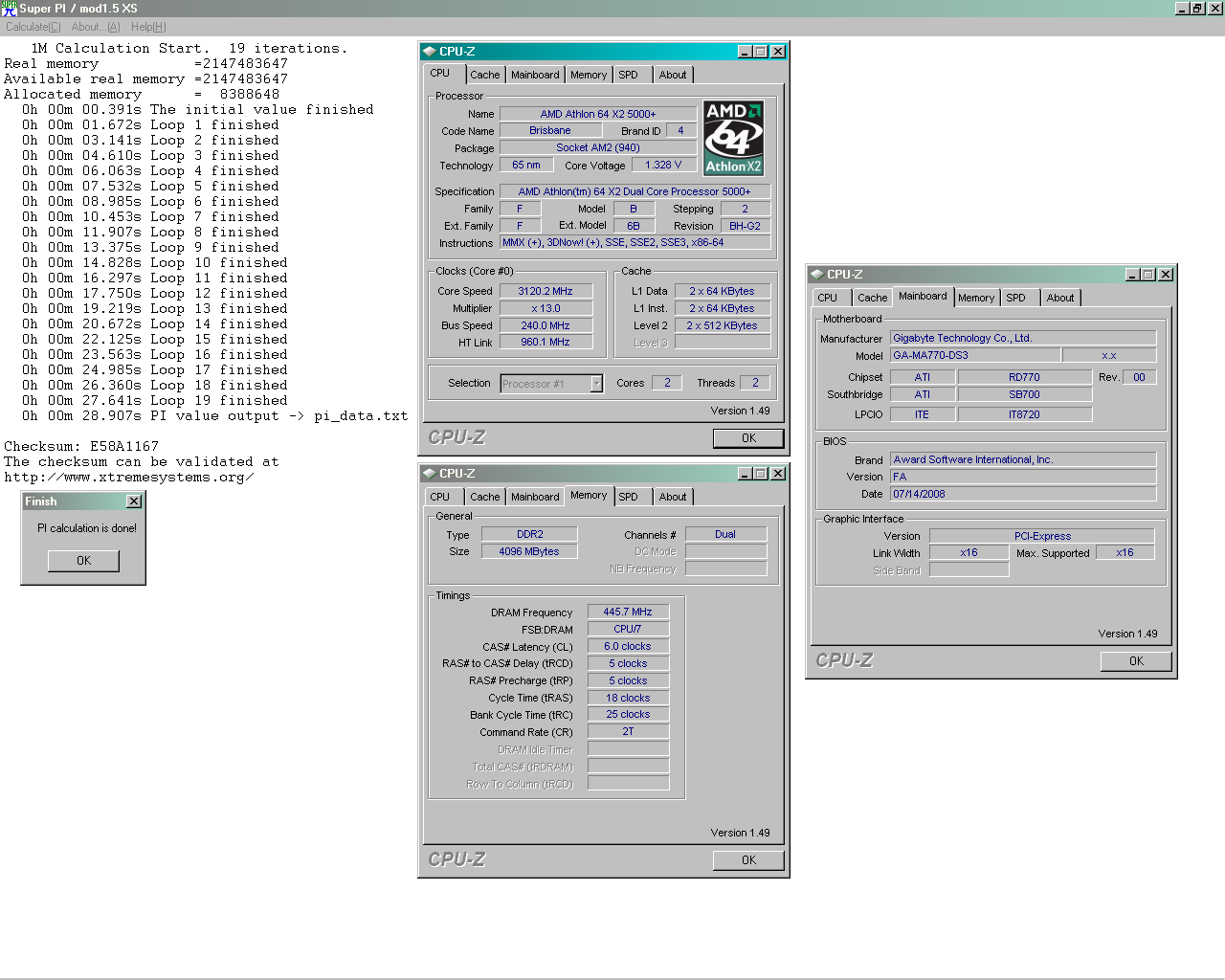
Task: Click the CAS# Latency value 6.0 clocks
Action: [x=628, y=647]
